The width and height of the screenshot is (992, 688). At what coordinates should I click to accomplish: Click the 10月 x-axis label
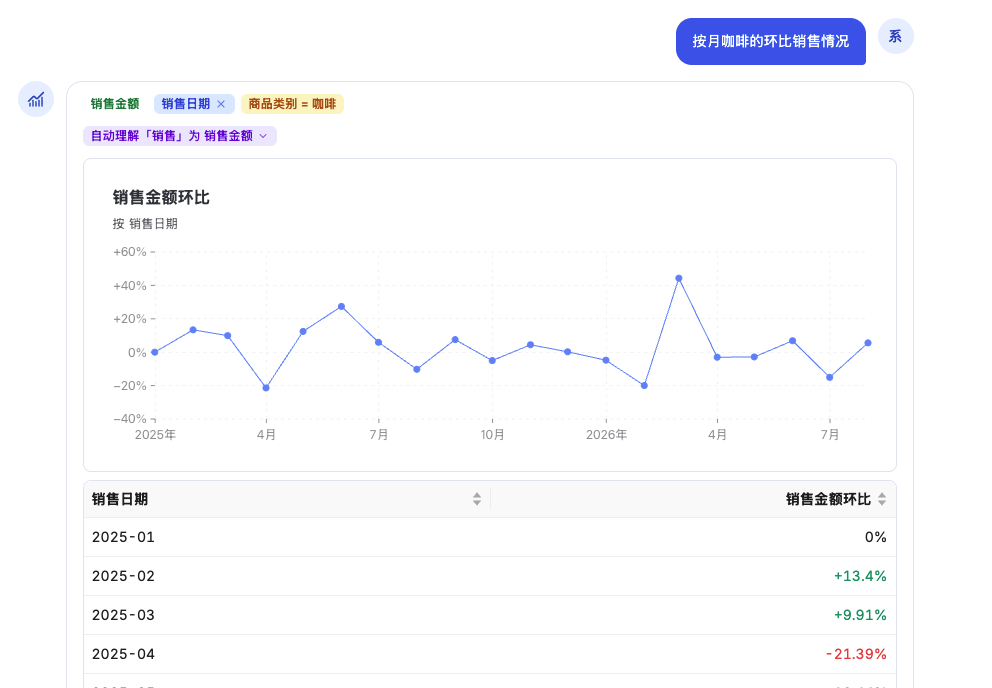coord(492,435)
